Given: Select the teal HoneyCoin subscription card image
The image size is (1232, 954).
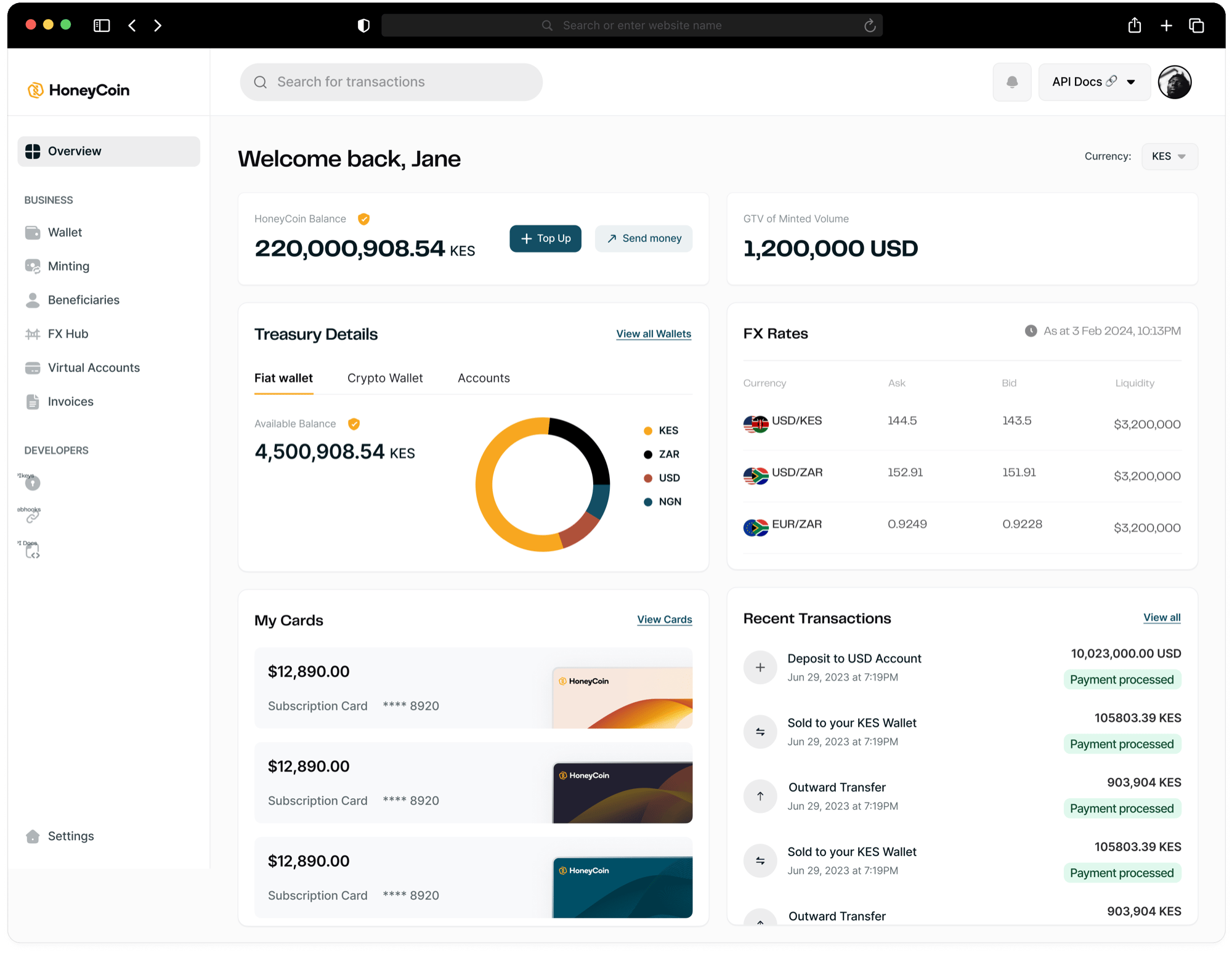Looking at the screenshot, I should (x=622, y=887).
